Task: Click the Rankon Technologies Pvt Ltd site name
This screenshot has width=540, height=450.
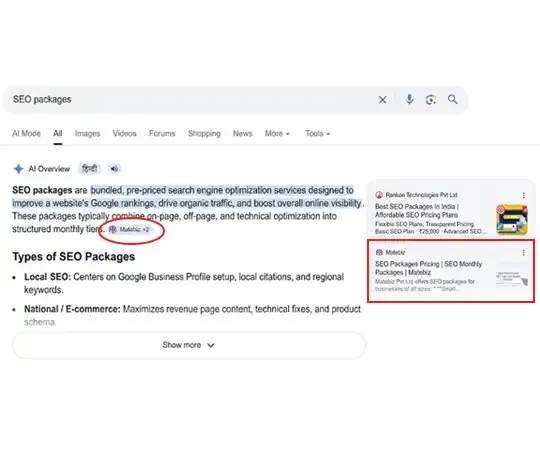Action: [421, 195]
